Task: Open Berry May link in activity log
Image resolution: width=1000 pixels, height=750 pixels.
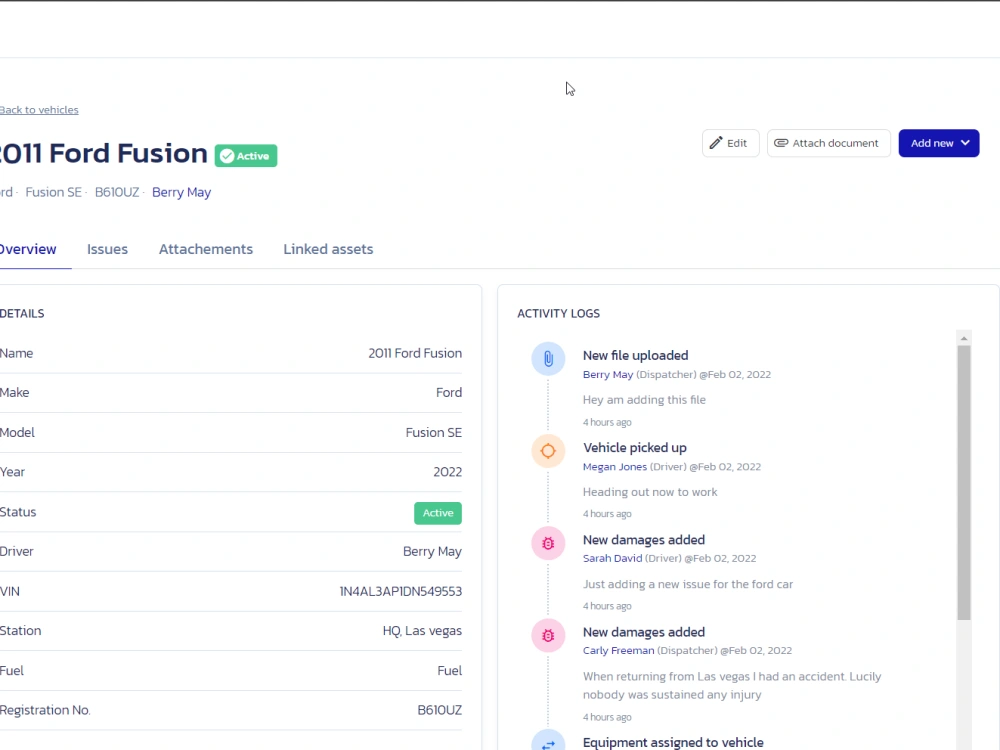Action: tap(608, 374)
